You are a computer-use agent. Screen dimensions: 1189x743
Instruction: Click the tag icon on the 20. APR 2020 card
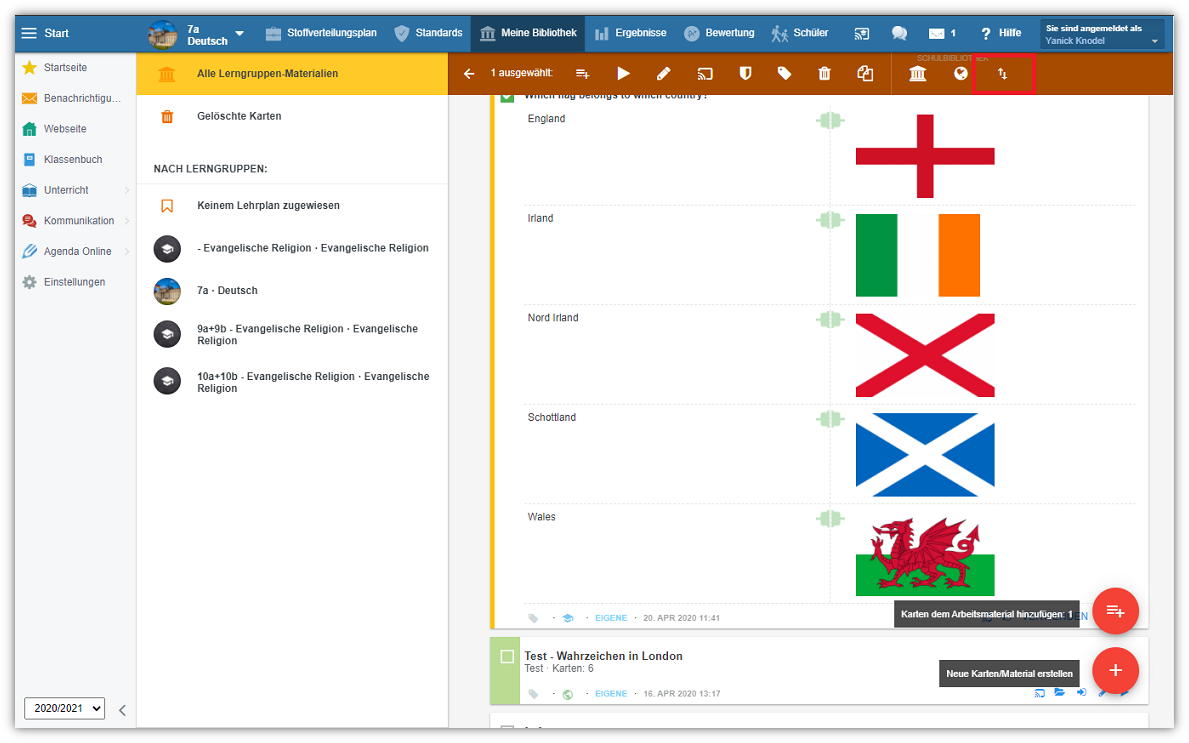click(x=533, y=619)
